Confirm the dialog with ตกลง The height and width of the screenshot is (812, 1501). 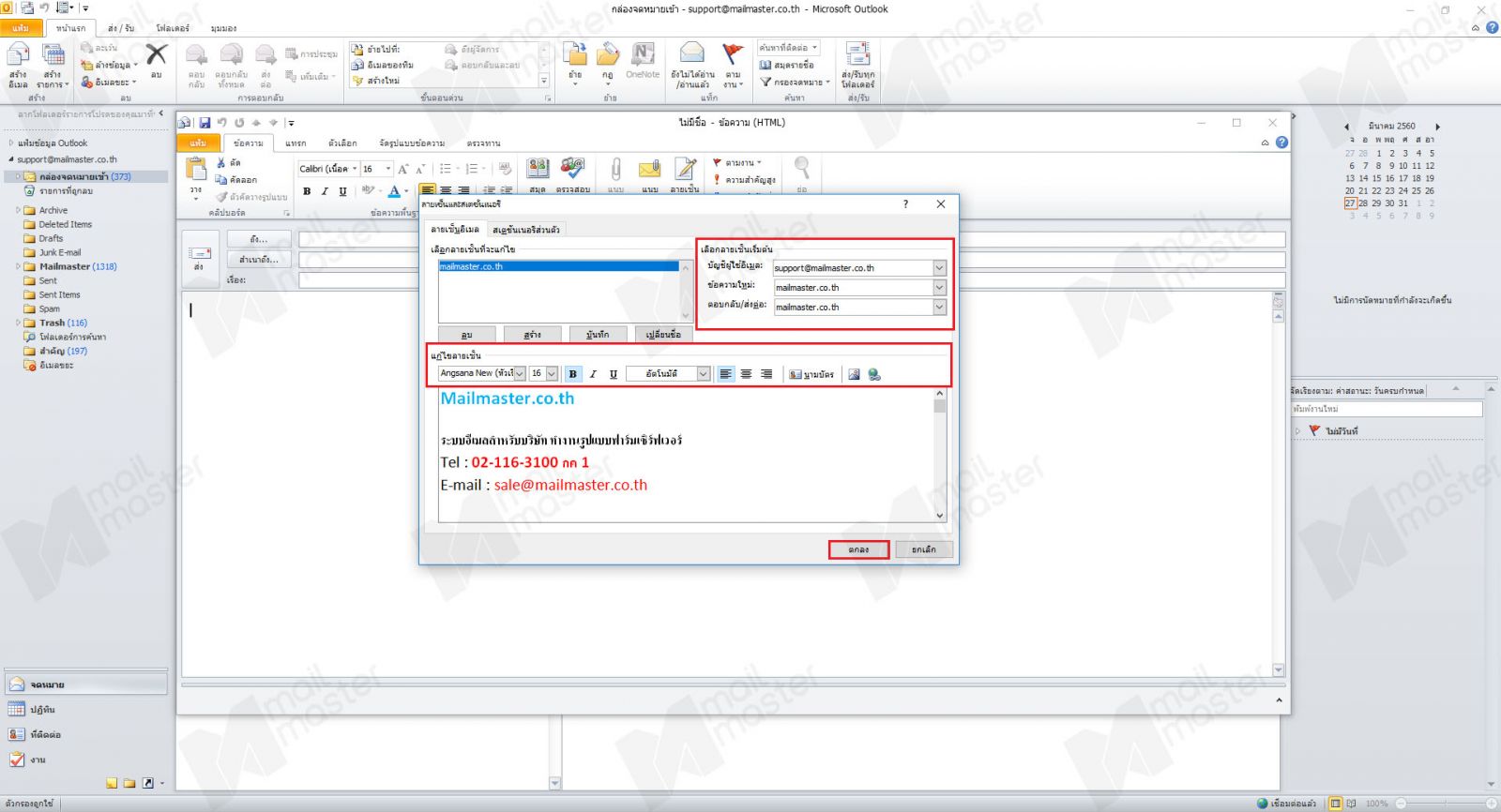click(x=858, y=549)
